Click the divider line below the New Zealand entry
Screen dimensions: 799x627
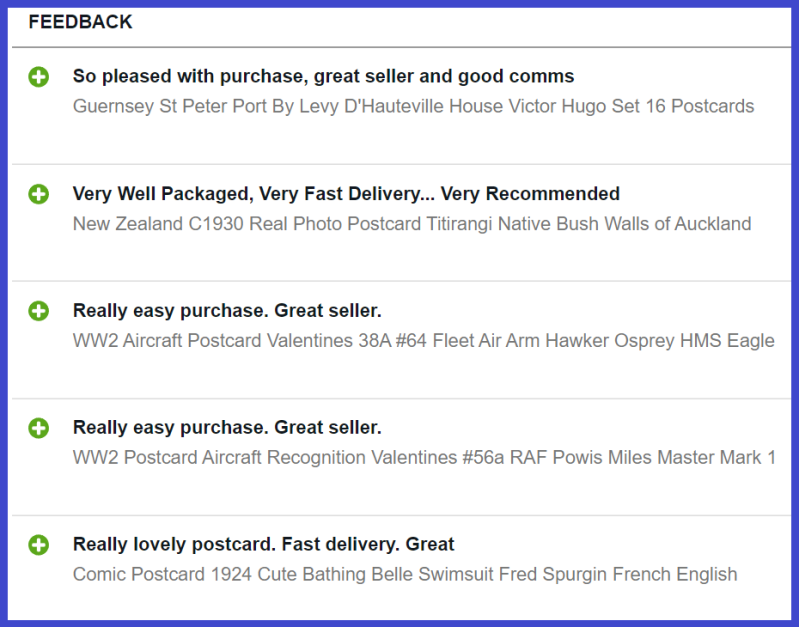point(400,281)
